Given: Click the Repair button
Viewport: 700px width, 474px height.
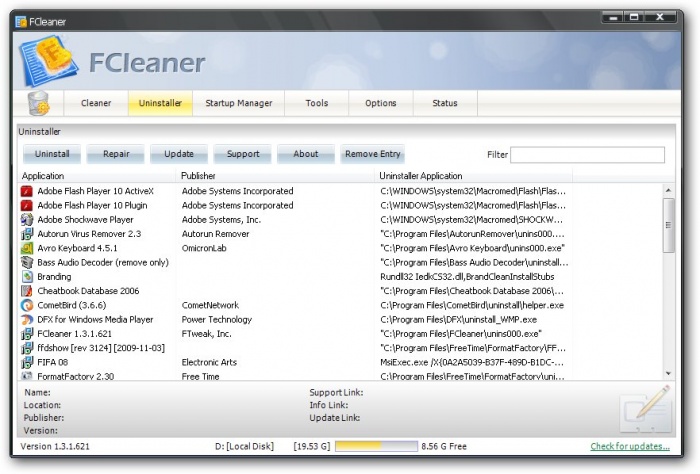Looking at the screenshot, I should click(116, 154).
